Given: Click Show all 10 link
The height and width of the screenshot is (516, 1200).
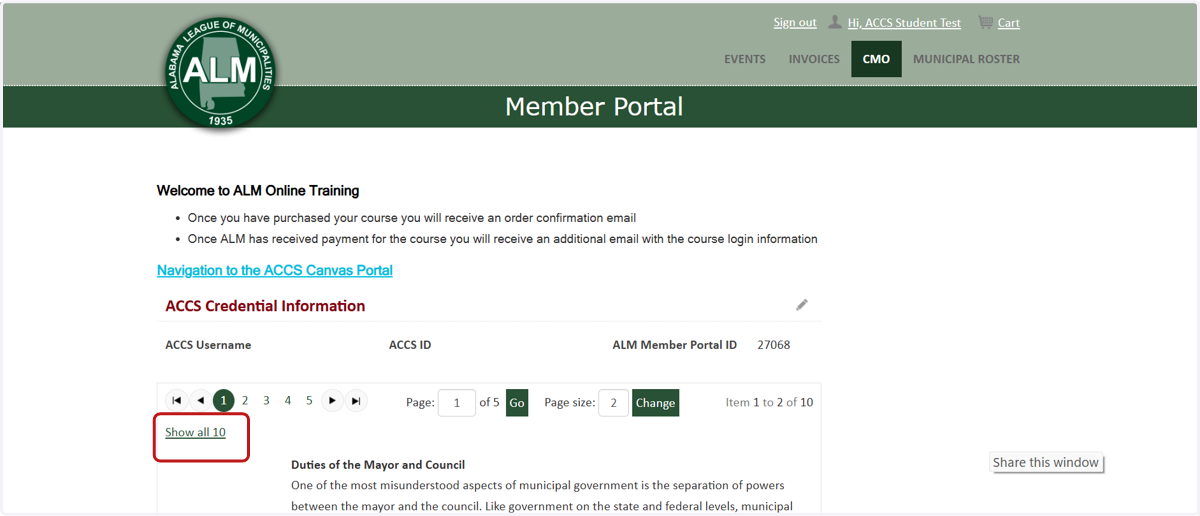Looking at the screenshot, I should 195,432.
